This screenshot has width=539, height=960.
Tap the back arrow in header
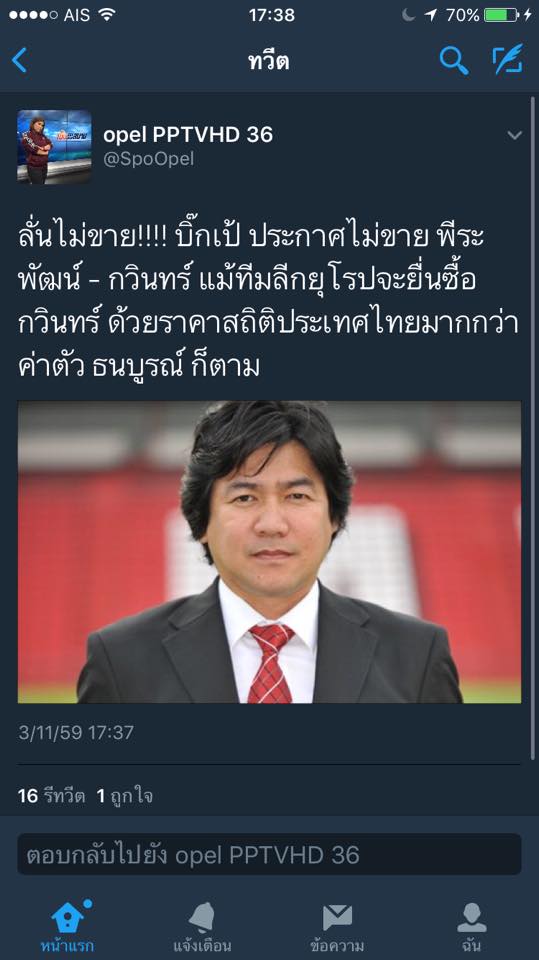20,61
